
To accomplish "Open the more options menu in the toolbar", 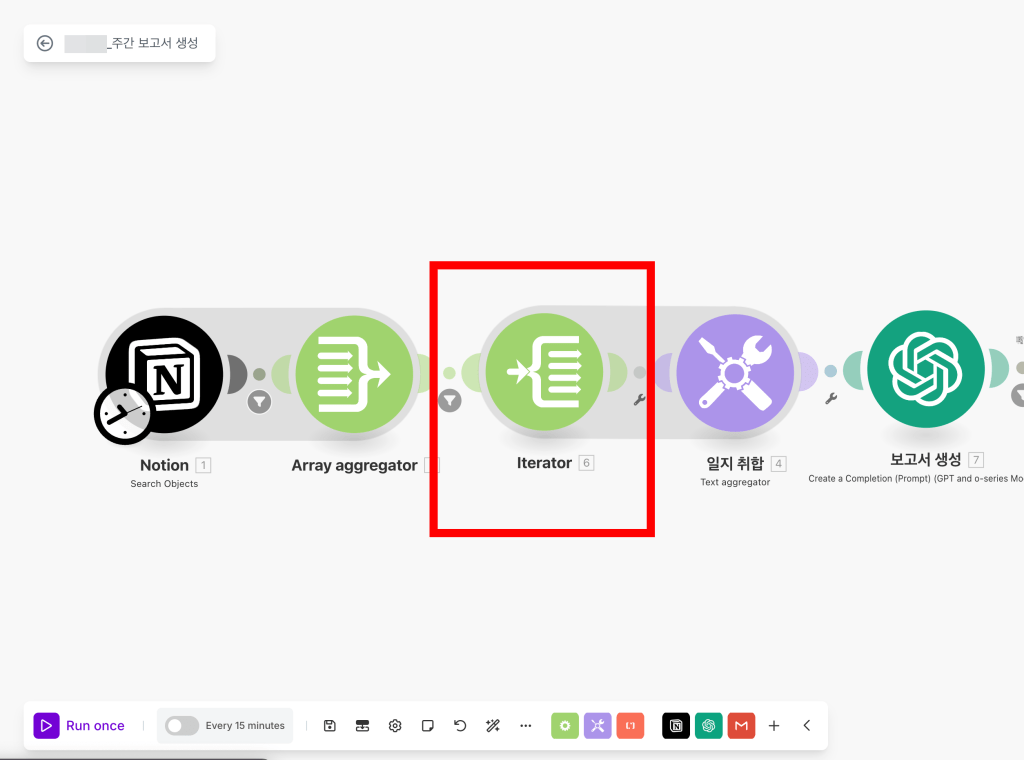I will (525, 725).
